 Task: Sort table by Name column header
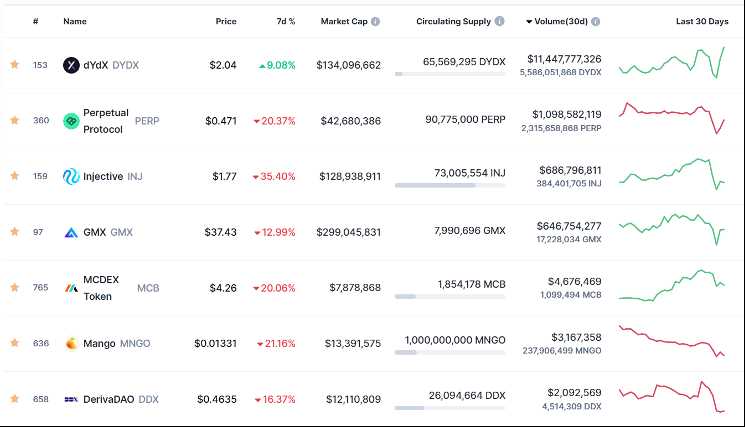[x=75, y=21]
